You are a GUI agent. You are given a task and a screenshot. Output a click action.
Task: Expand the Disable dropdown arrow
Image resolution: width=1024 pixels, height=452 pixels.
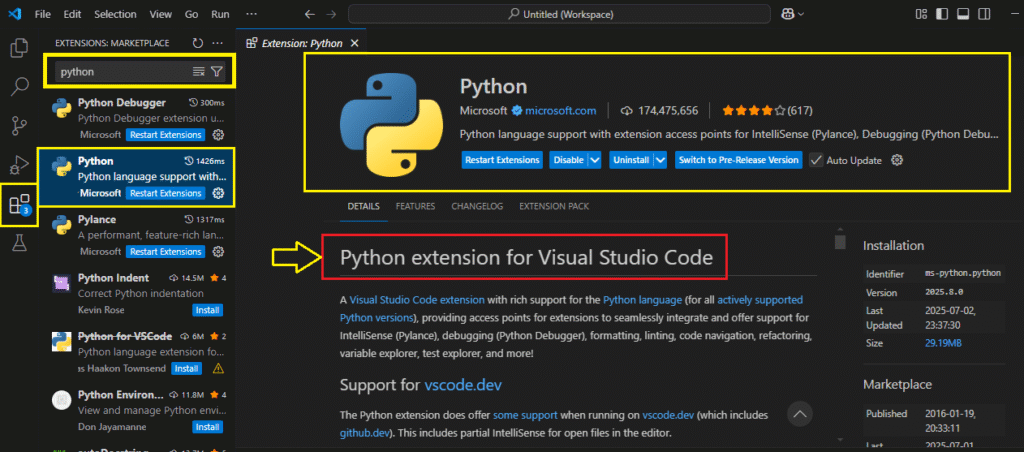click(594, 160)
